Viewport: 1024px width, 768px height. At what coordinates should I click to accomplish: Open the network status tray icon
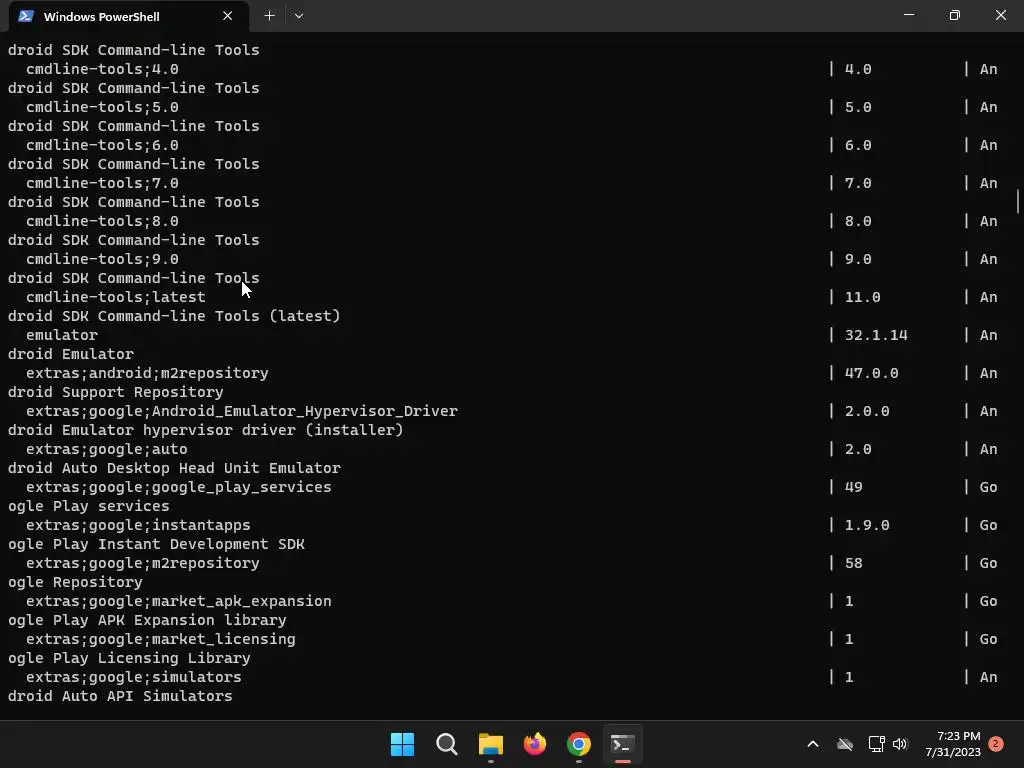(x=876, y=744)
